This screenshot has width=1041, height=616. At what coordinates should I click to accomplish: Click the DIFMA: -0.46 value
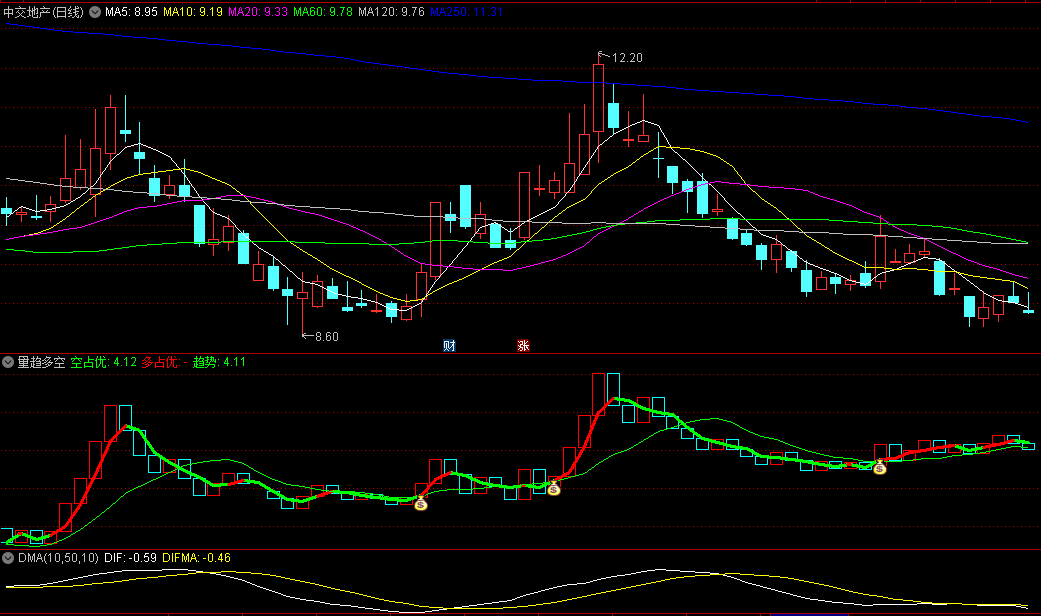point(197,558)
